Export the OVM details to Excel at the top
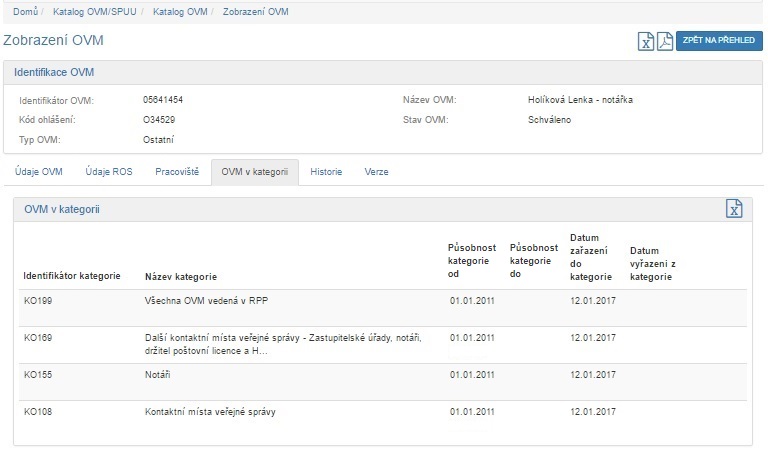Image resolution: width=768 pixels, height=450 pixels. (647, 41)
